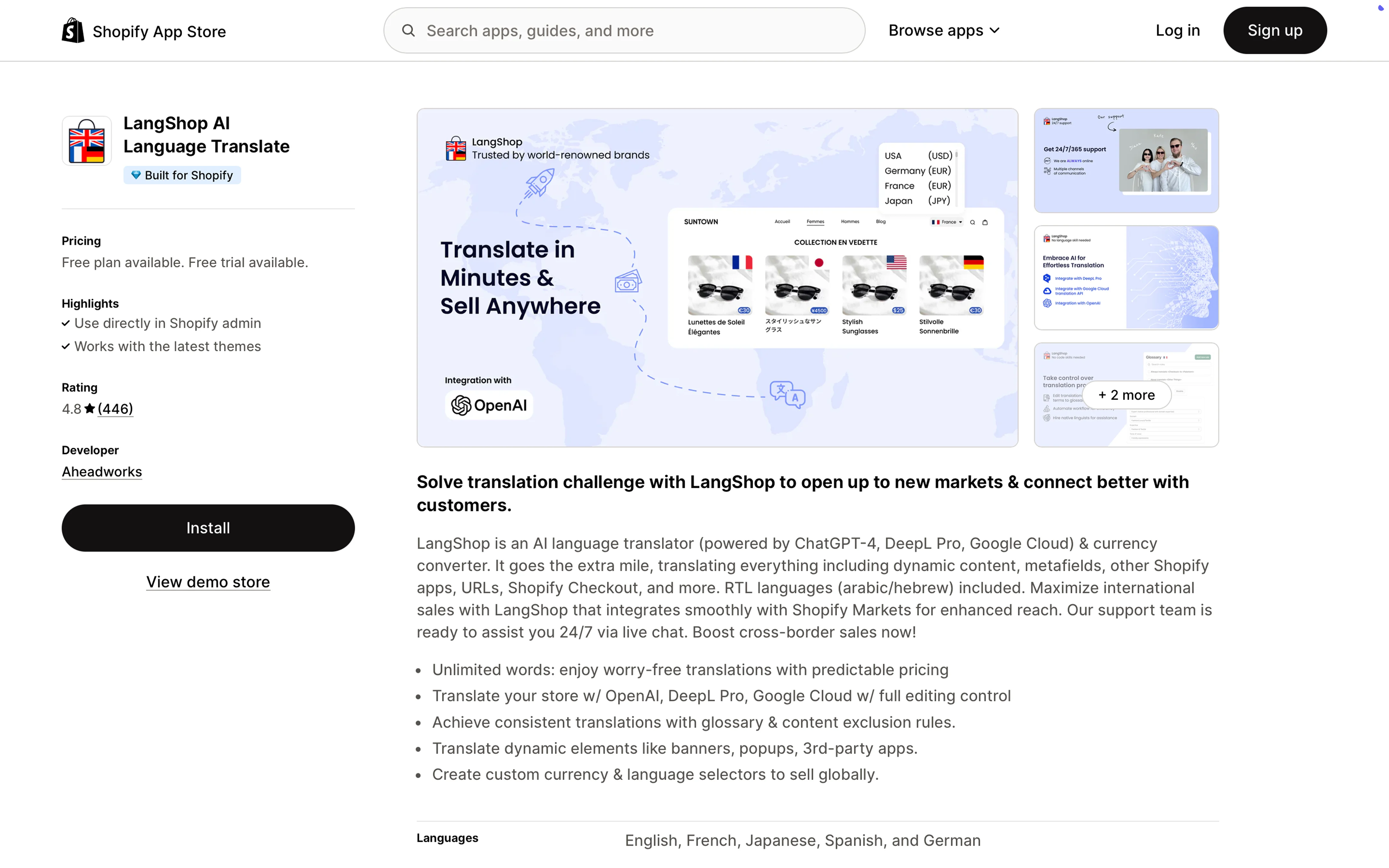This screenshot has width=1389, height=868.
Task: Click the OpenAI logo in main banner
Action: click(489, 405)
